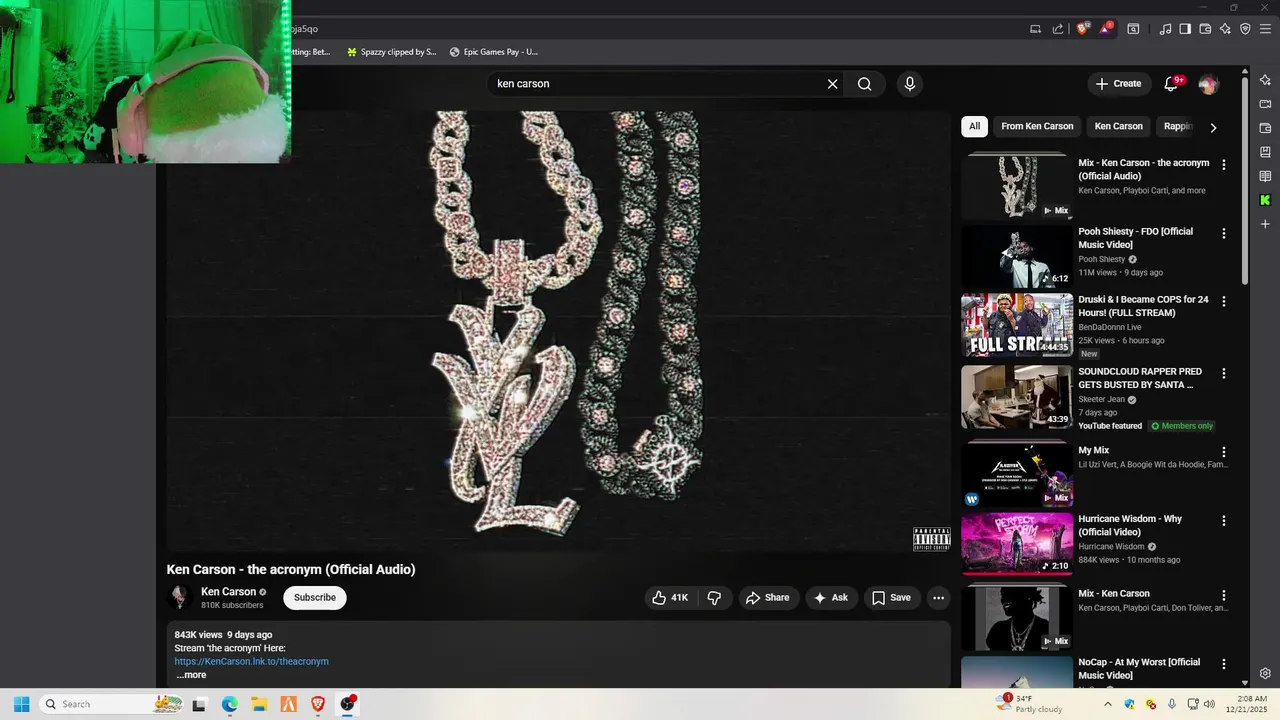
Task: Open options for My Mix
Action: (x=1223, y=452)
